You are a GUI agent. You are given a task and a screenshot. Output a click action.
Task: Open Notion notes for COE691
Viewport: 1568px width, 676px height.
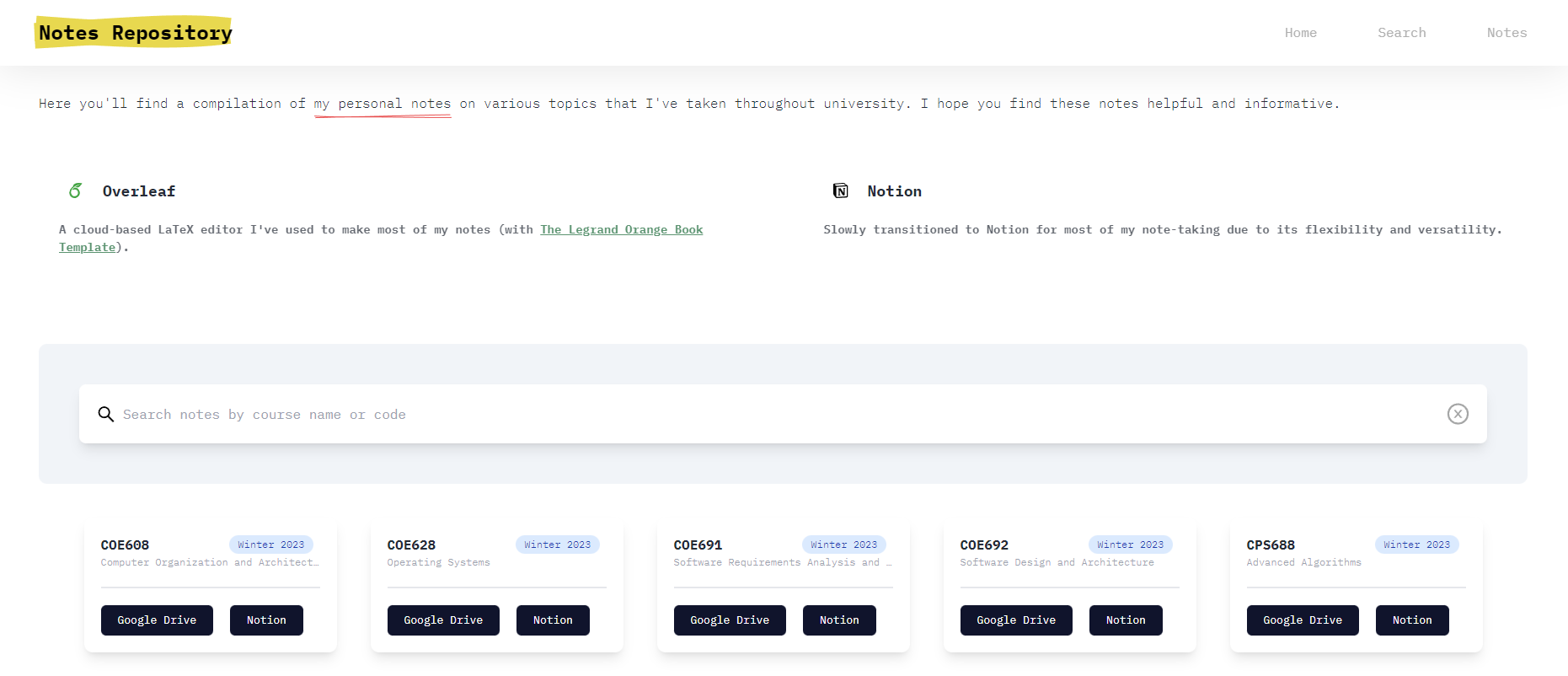pos(839,620)
